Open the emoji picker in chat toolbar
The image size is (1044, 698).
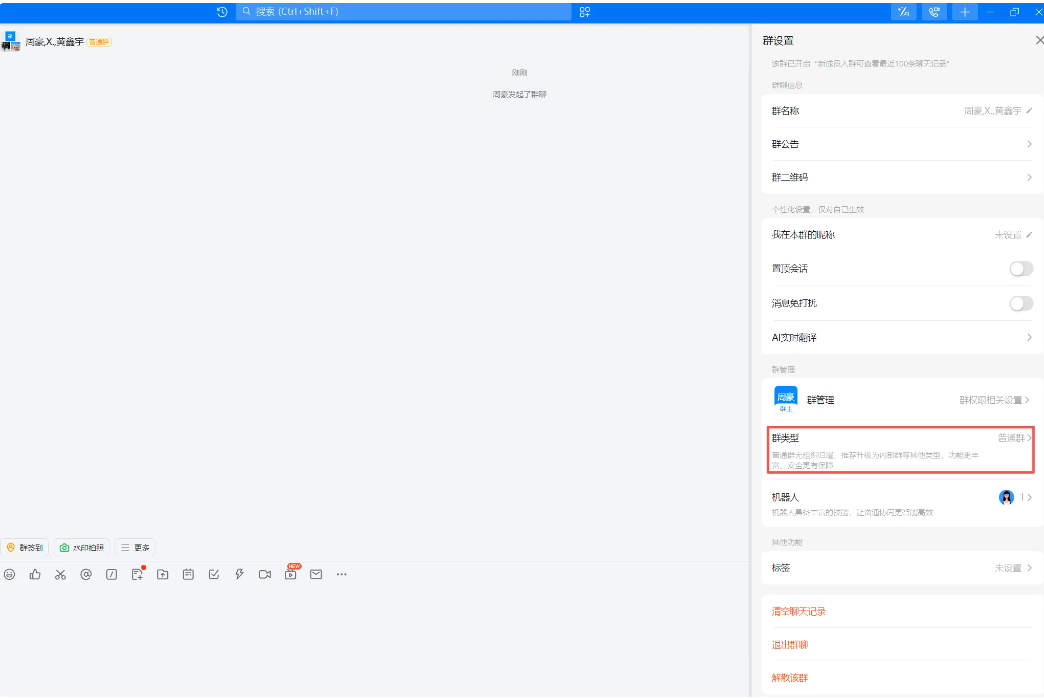click(x=10, y=575)
